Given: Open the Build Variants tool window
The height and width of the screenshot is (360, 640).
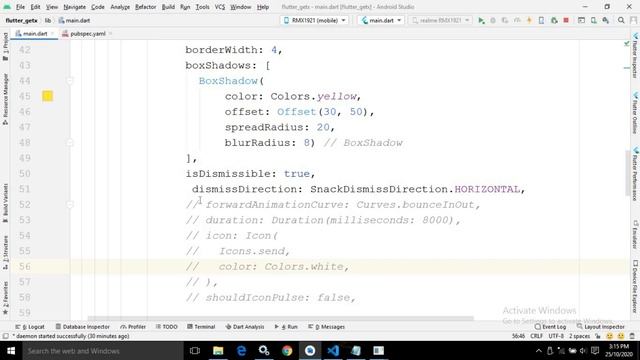Looking at the screenshot, I should coord(5,203).
